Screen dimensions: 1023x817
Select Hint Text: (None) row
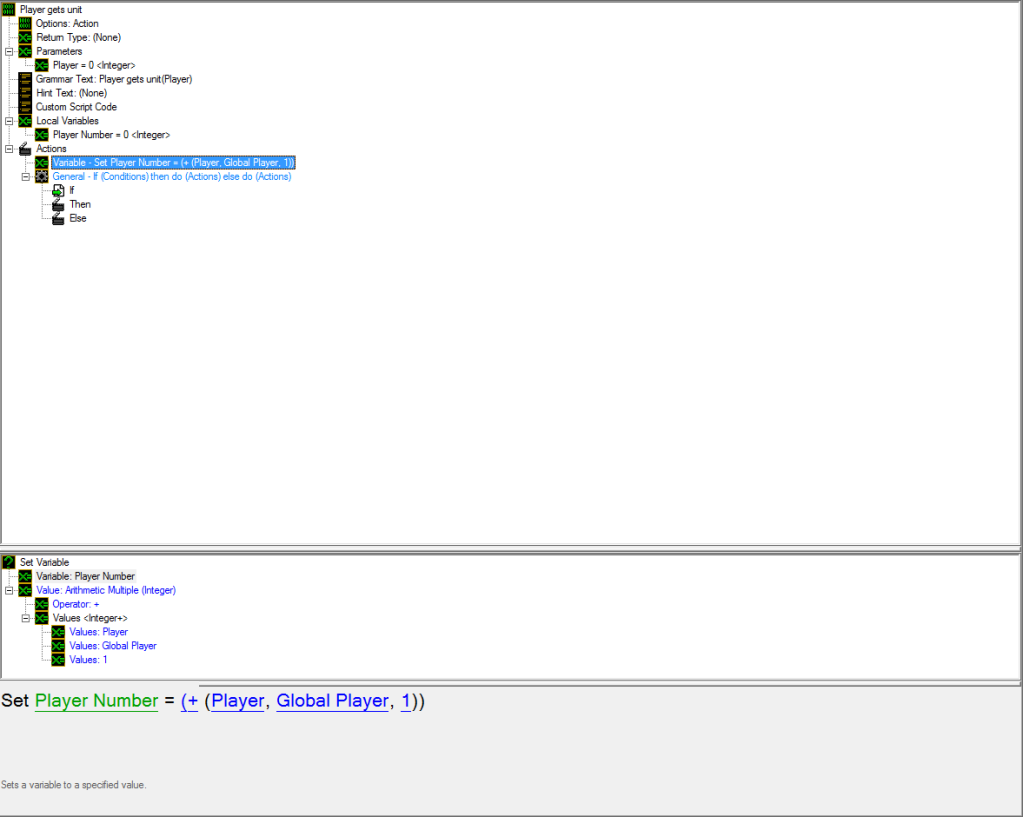71,93
